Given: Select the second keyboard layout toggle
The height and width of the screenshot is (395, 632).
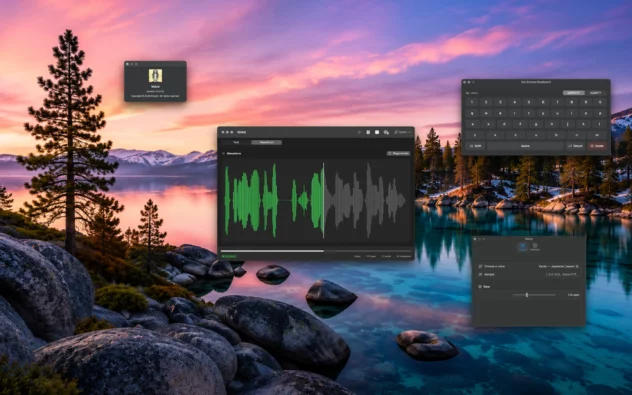Looking at the screenshot, I should pyautogui.click(x=595, y=93).
